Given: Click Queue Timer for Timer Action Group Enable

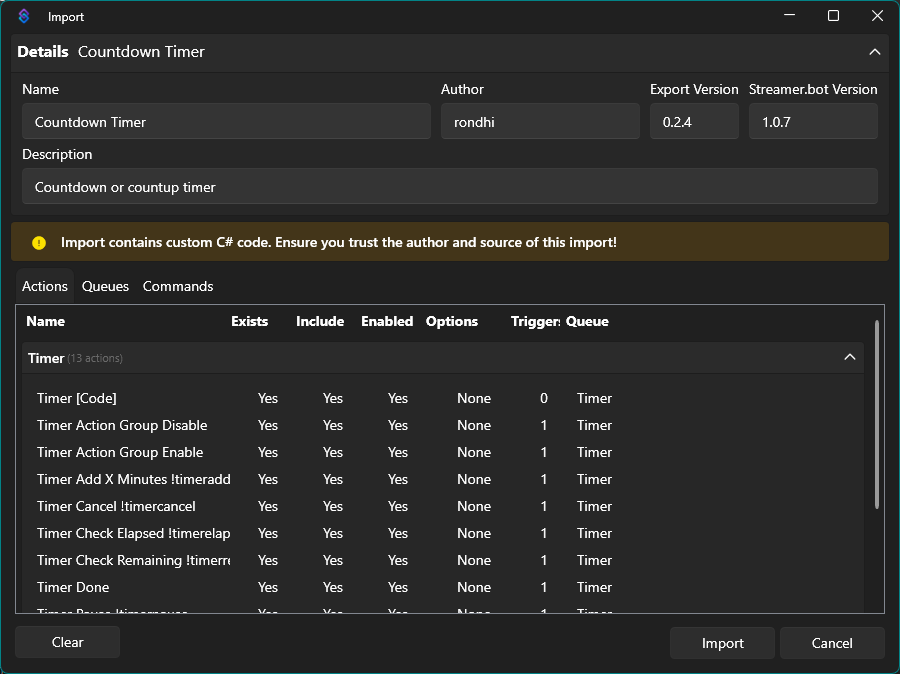Looking at the screenshot, I should pyautogui.click(x=594, y=452).
